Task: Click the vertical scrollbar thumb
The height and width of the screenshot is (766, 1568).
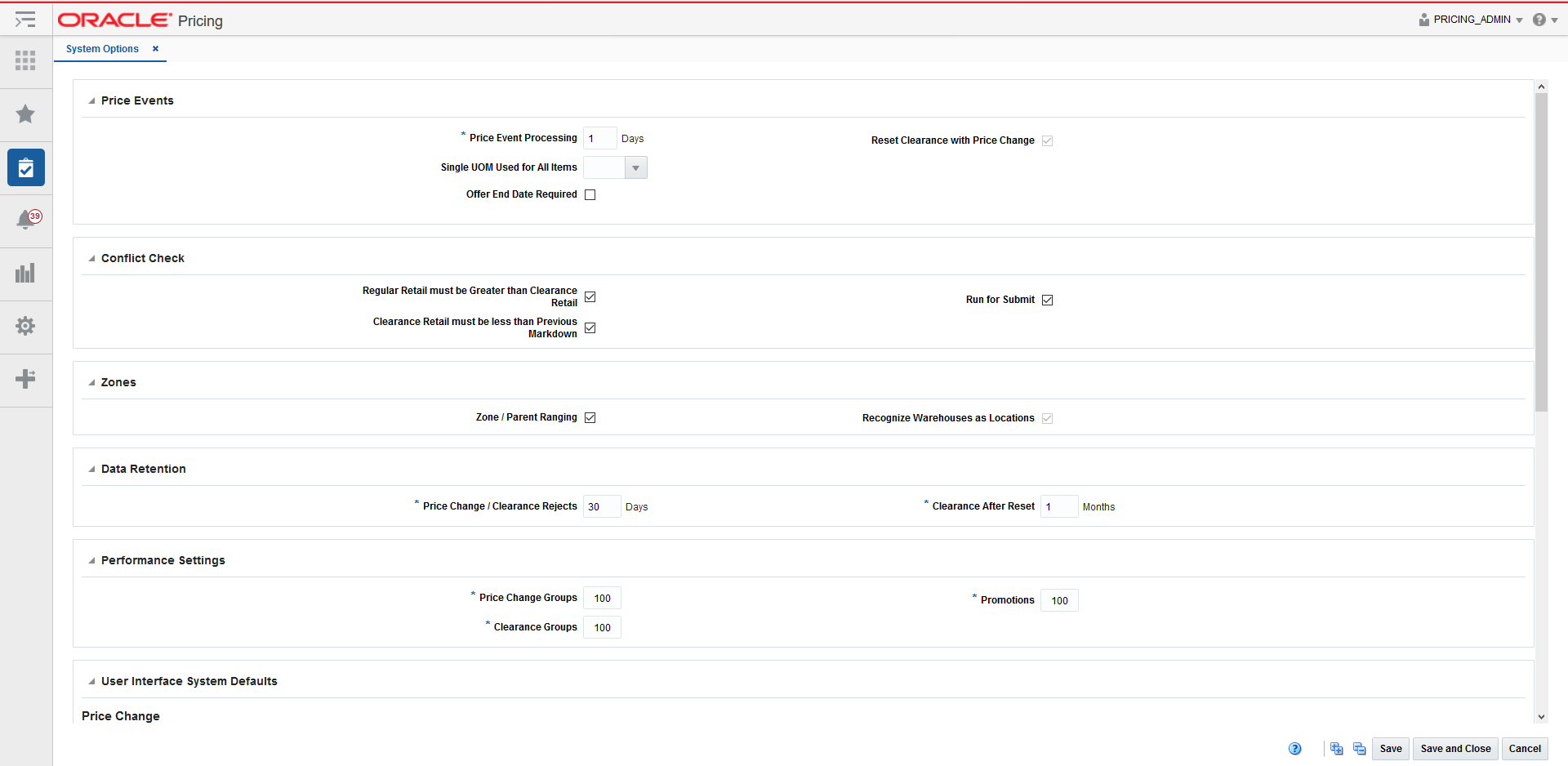Action: coord(1541,252)
